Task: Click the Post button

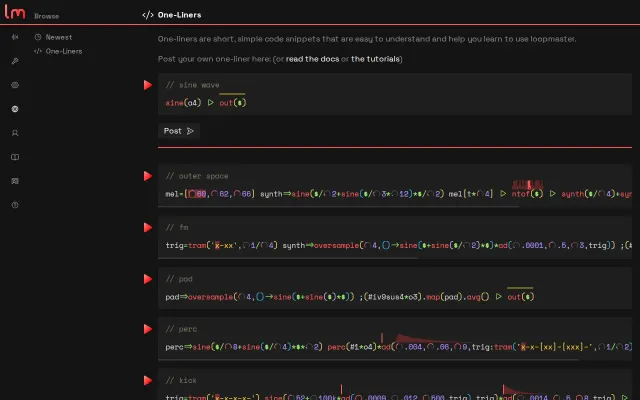Action: [179, 131]
